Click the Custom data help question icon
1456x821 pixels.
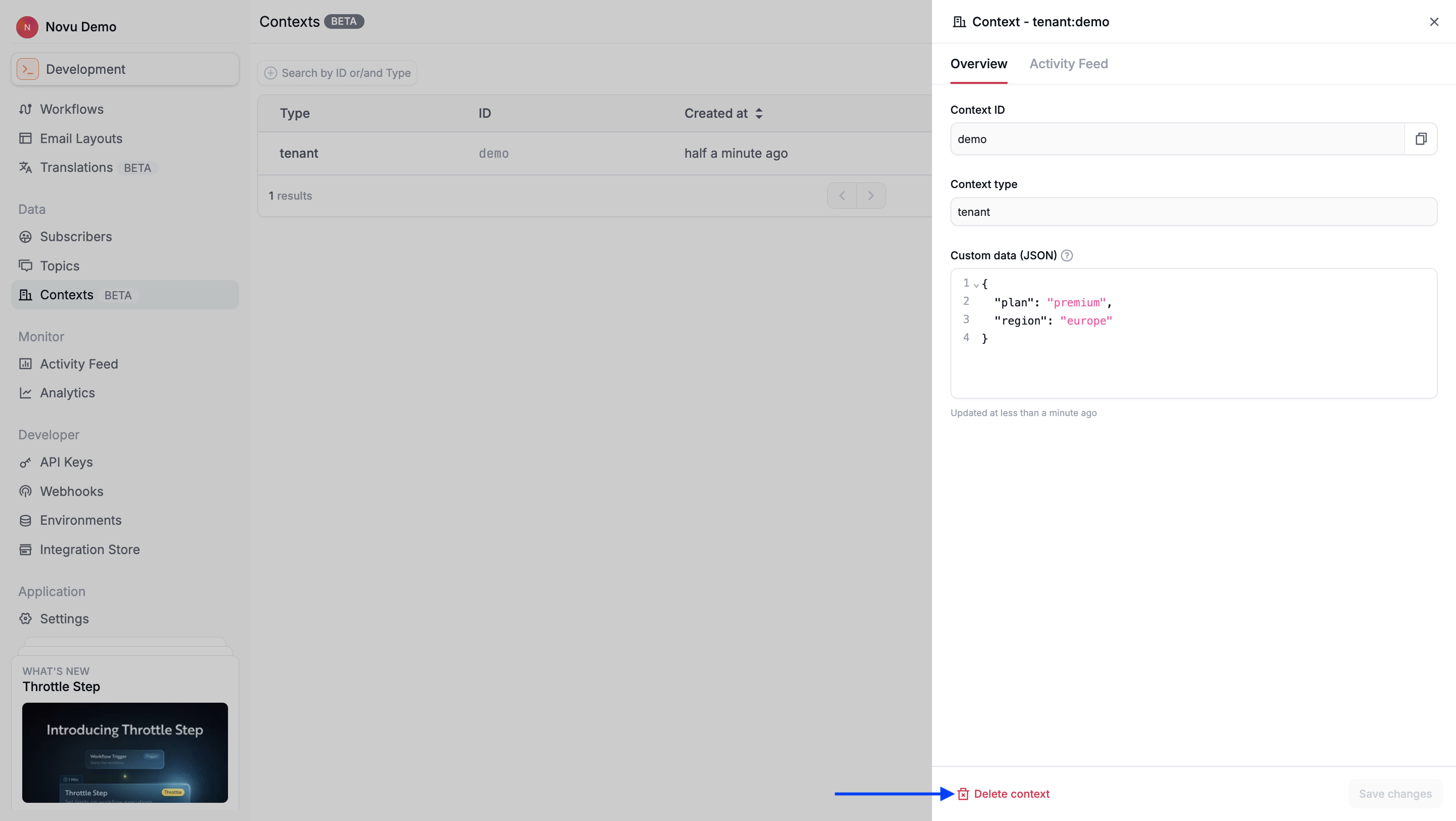(1067, 255)
